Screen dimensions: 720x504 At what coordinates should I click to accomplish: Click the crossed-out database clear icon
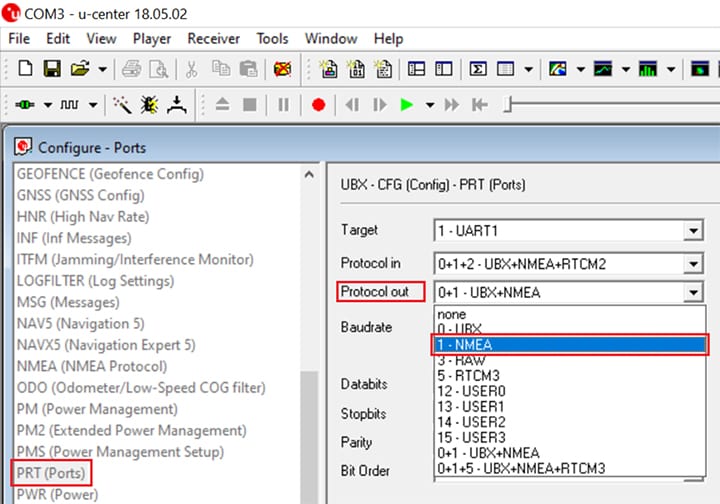(282, 69)
